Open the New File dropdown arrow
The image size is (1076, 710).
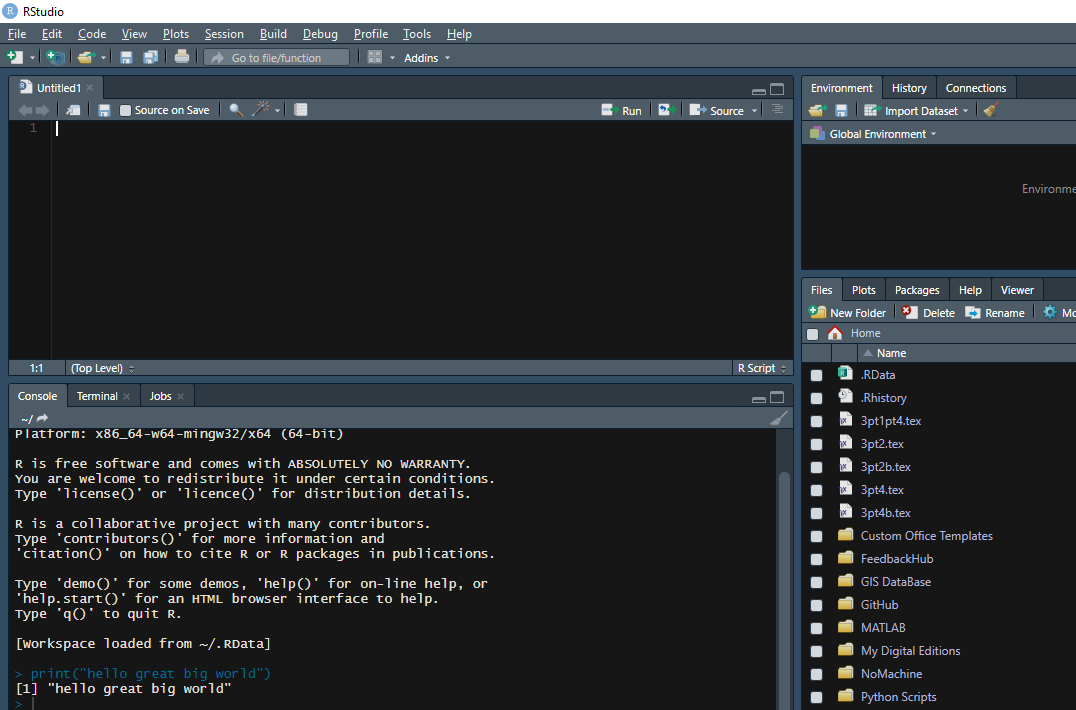coord(32,58)
